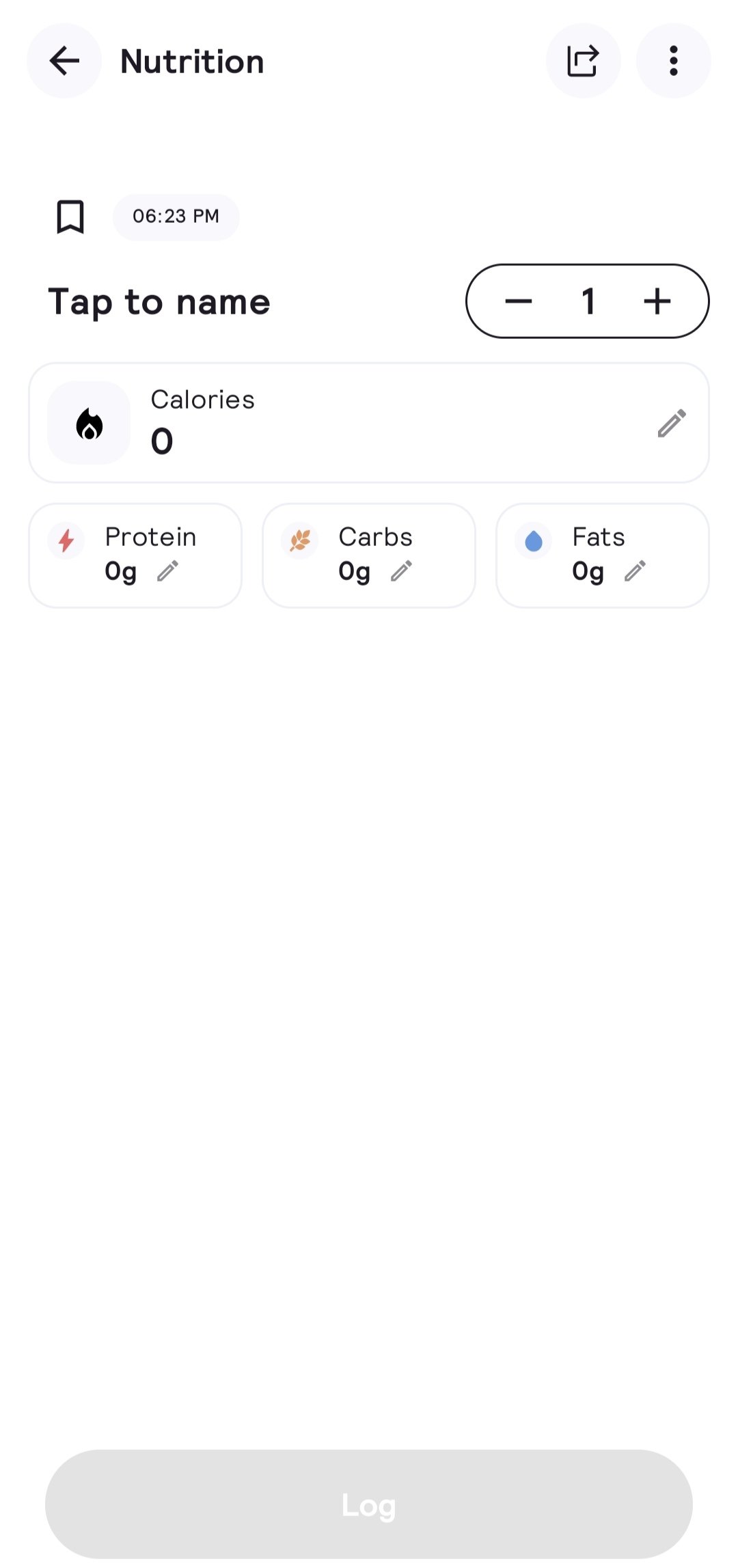Tap the serving count number 1
This screenshot has height=1568, width=738.
point(588,301)
